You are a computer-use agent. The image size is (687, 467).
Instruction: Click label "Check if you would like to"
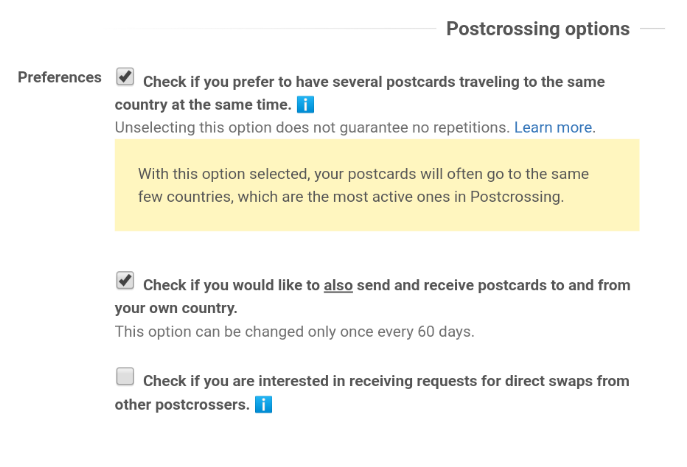[x=231, y=285]
